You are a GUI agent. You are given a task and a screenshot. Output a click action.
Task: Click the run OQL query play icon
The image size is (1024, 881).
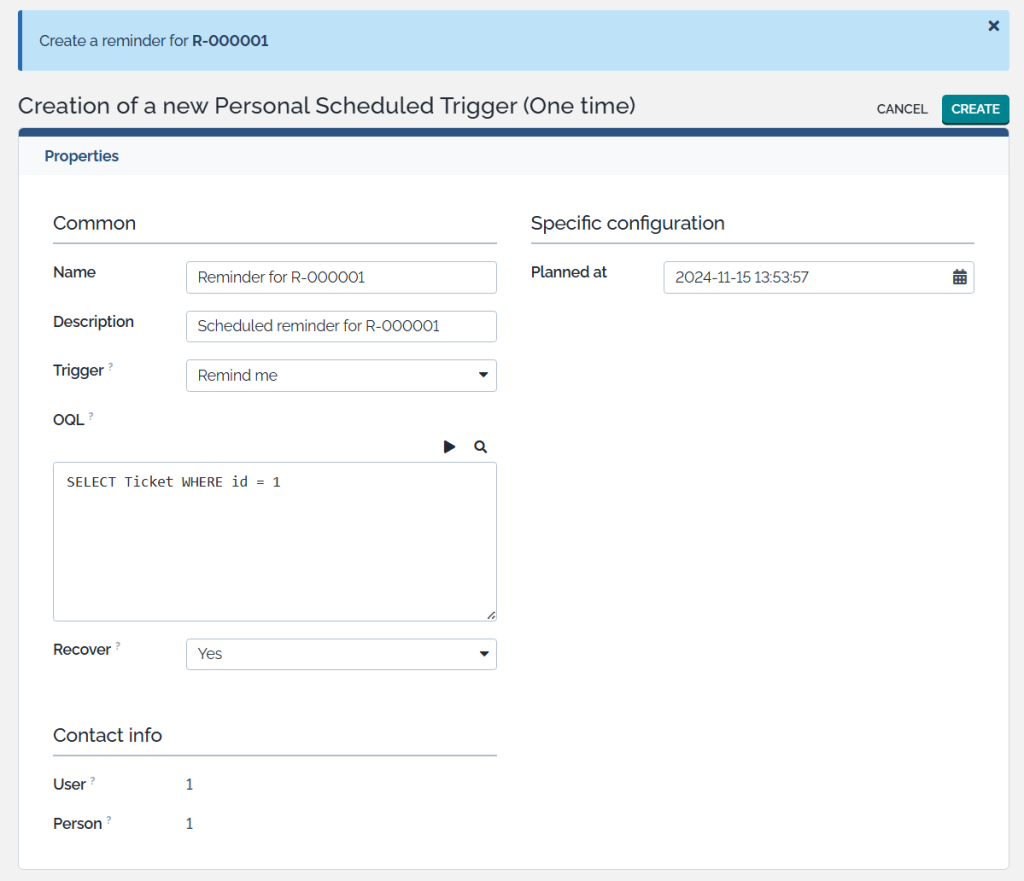(449, 447)
